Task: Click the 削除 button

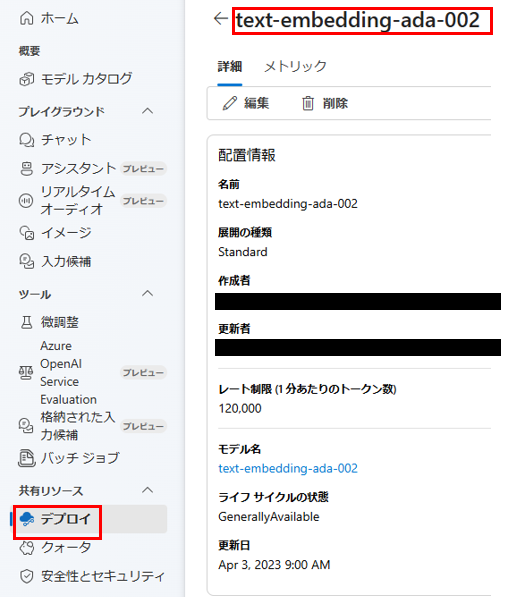Action: click(325, 103)
